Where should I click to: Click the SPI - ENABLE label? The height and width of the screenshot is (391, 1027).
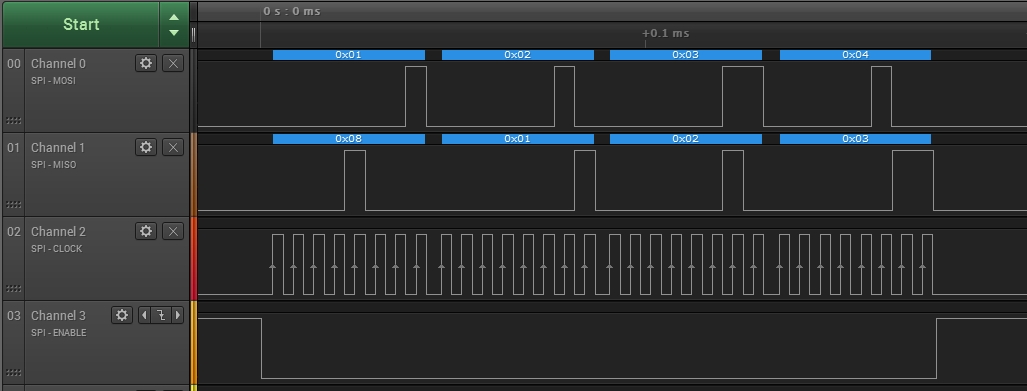[x=58, y=332]
